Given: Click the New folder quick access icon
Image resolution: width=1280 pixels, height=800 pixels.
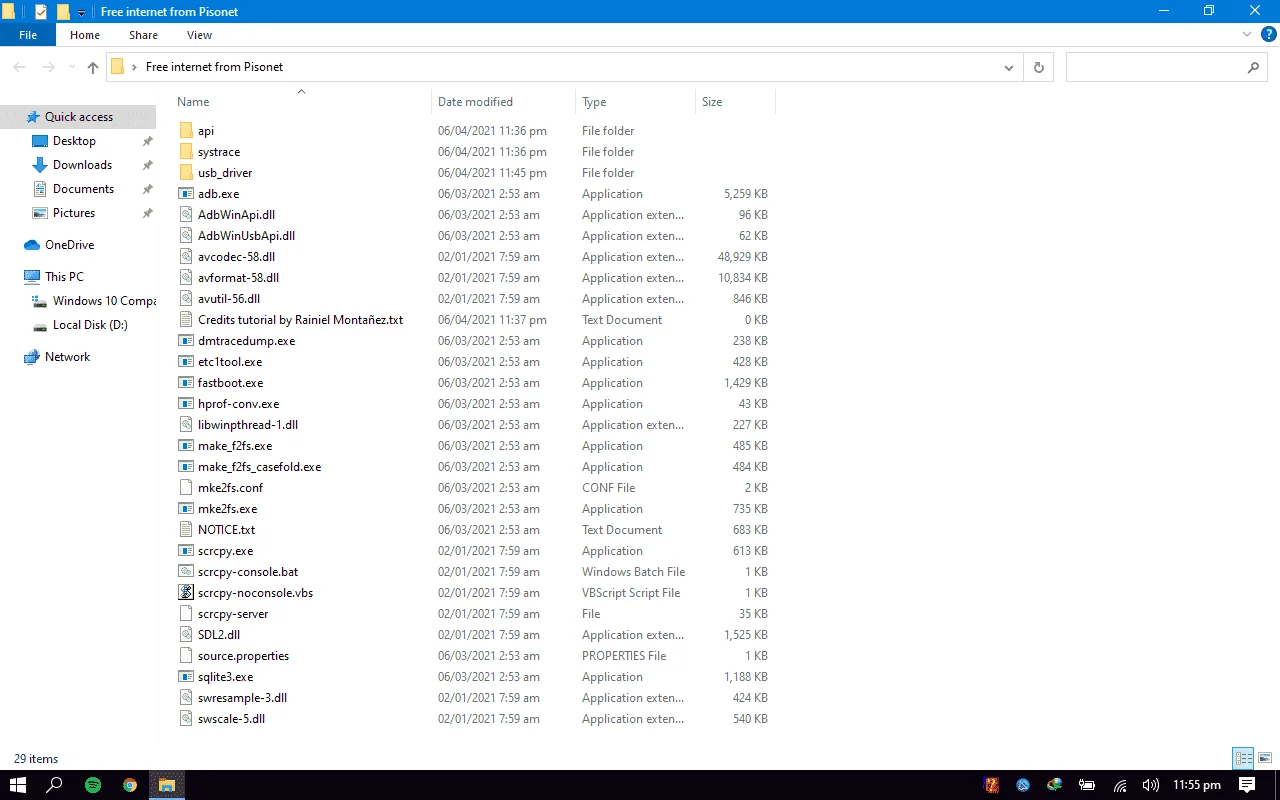Looking at the screenshot, I should [63, 12].
